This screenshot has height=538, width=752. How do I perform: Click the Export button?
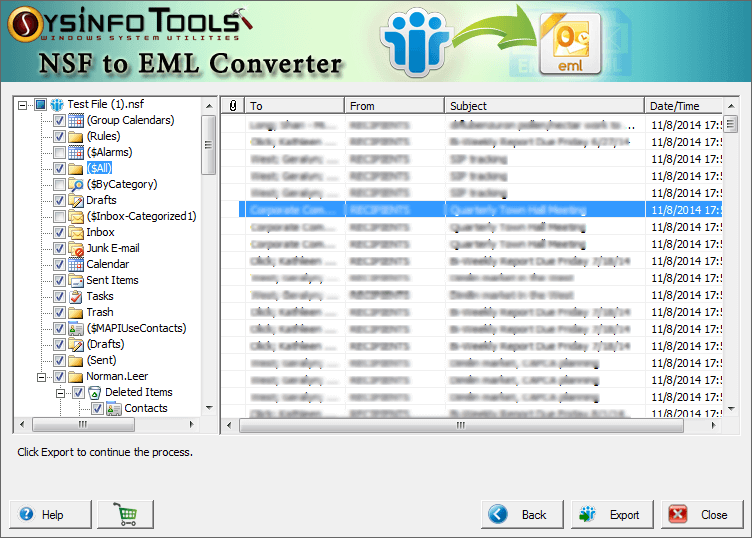tap(612, 515)
